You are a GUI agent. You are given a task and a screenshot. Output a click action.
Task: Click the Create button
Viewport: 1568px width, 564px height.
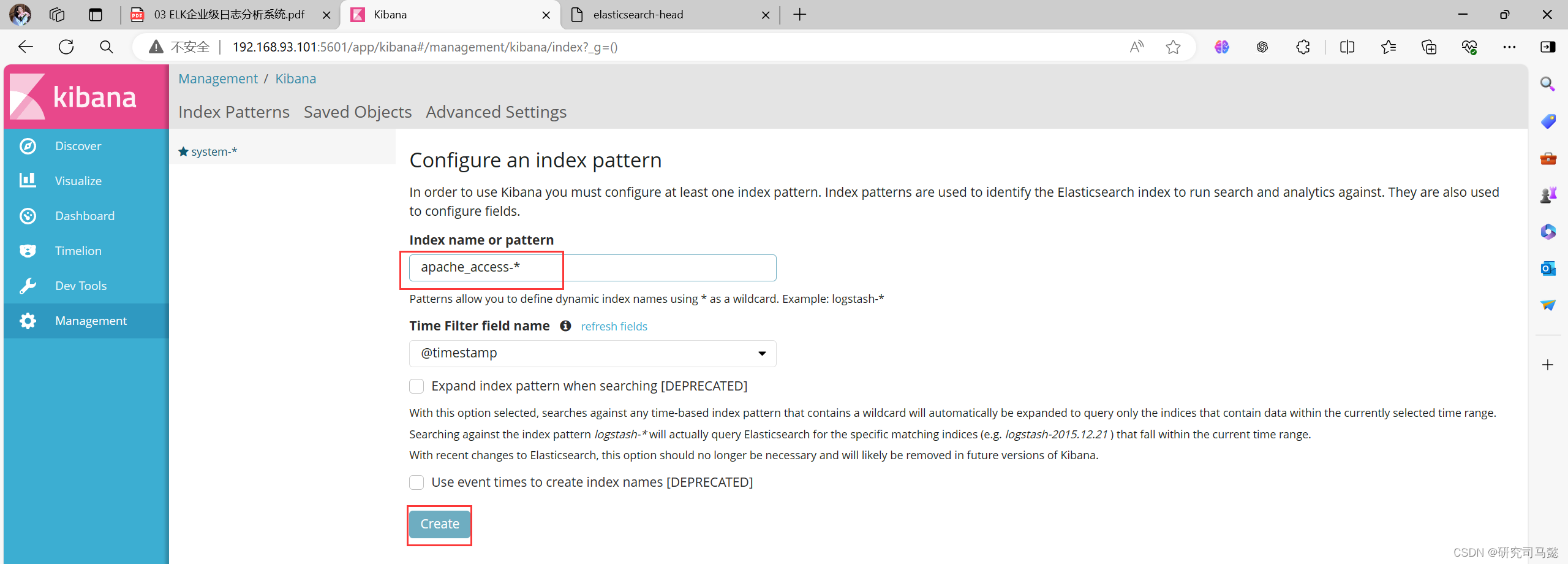pos(440,525)
